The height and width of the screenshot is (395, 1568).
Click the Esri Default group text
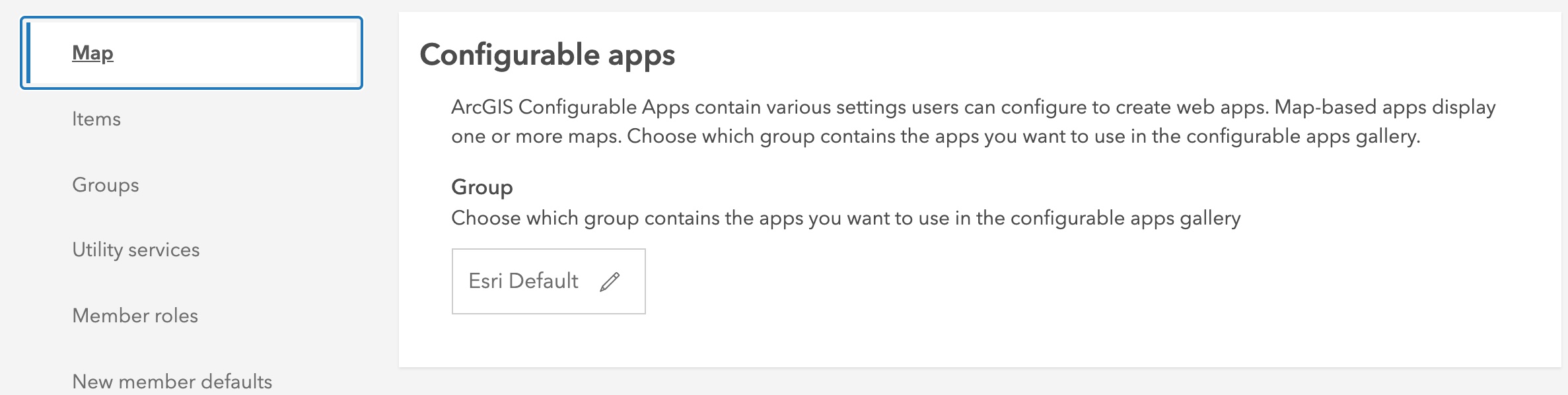point(523,281)
